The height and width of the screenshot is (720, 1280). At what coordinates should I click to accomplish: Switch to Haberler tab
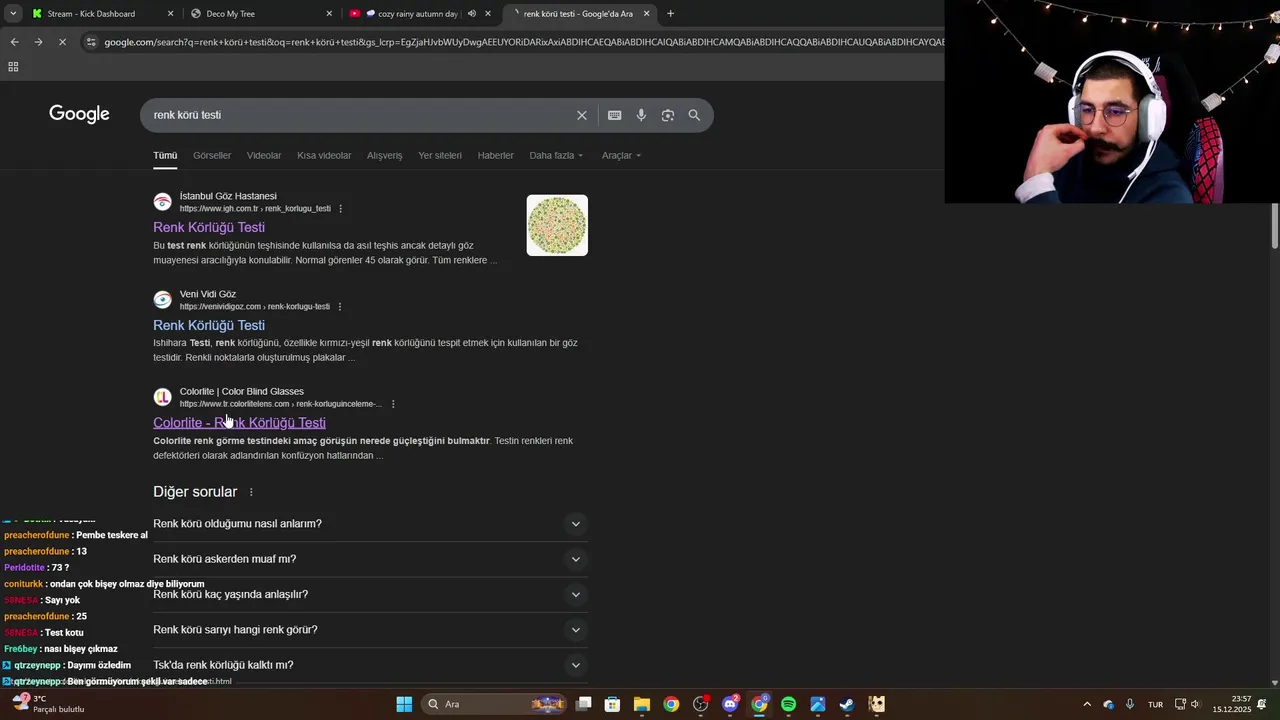(x=495, y=155)
